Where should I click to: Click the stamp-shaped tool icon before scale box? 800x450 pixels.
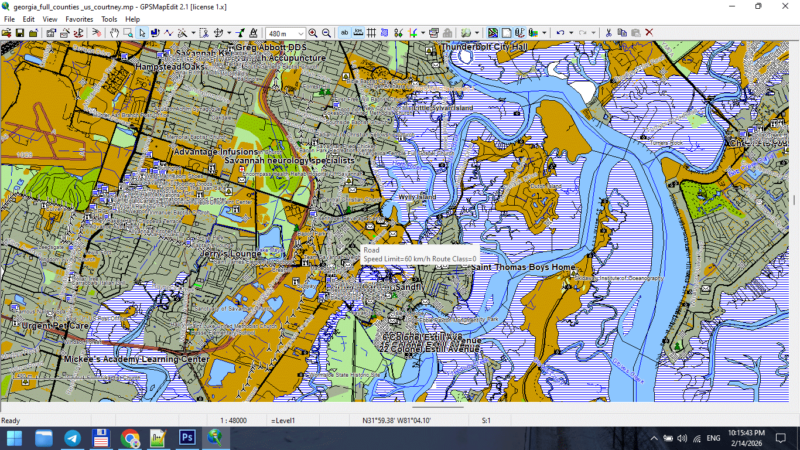(x=253, y=33)
